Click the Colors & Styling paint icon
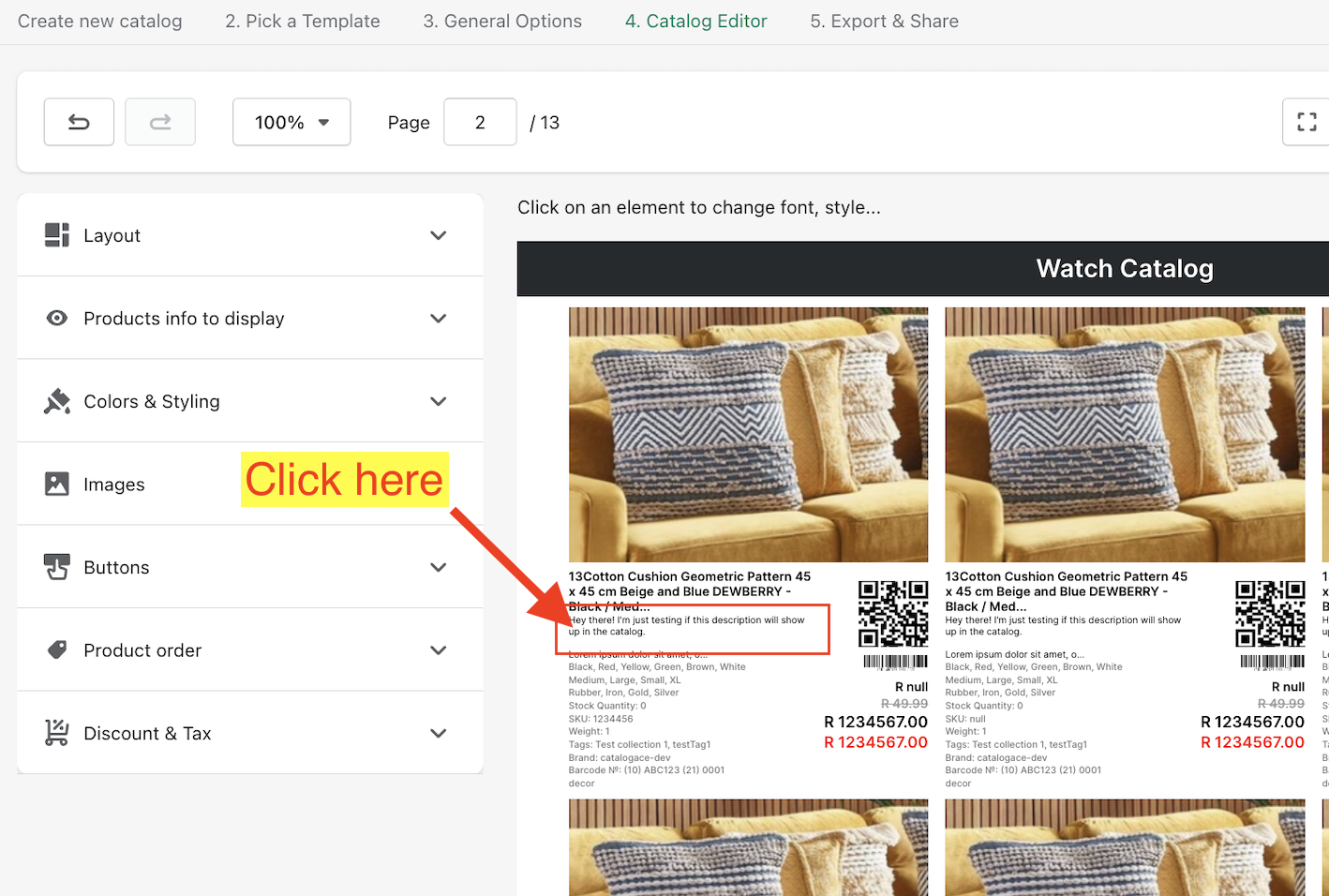Viewport: 1329px width, 896px height. click(x=57, y=401)
